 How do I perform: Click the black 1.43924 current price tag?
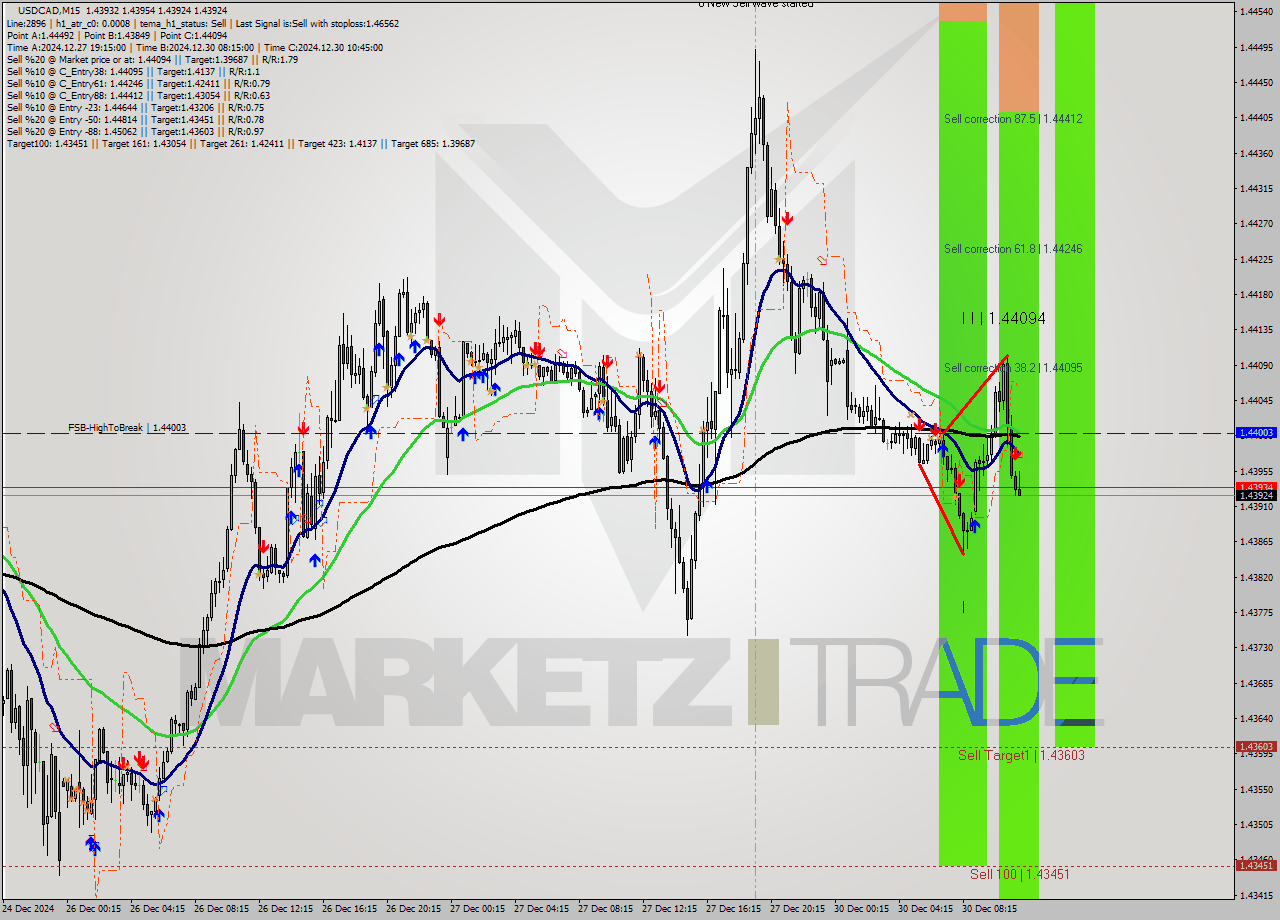click(x=1256, y=495)
